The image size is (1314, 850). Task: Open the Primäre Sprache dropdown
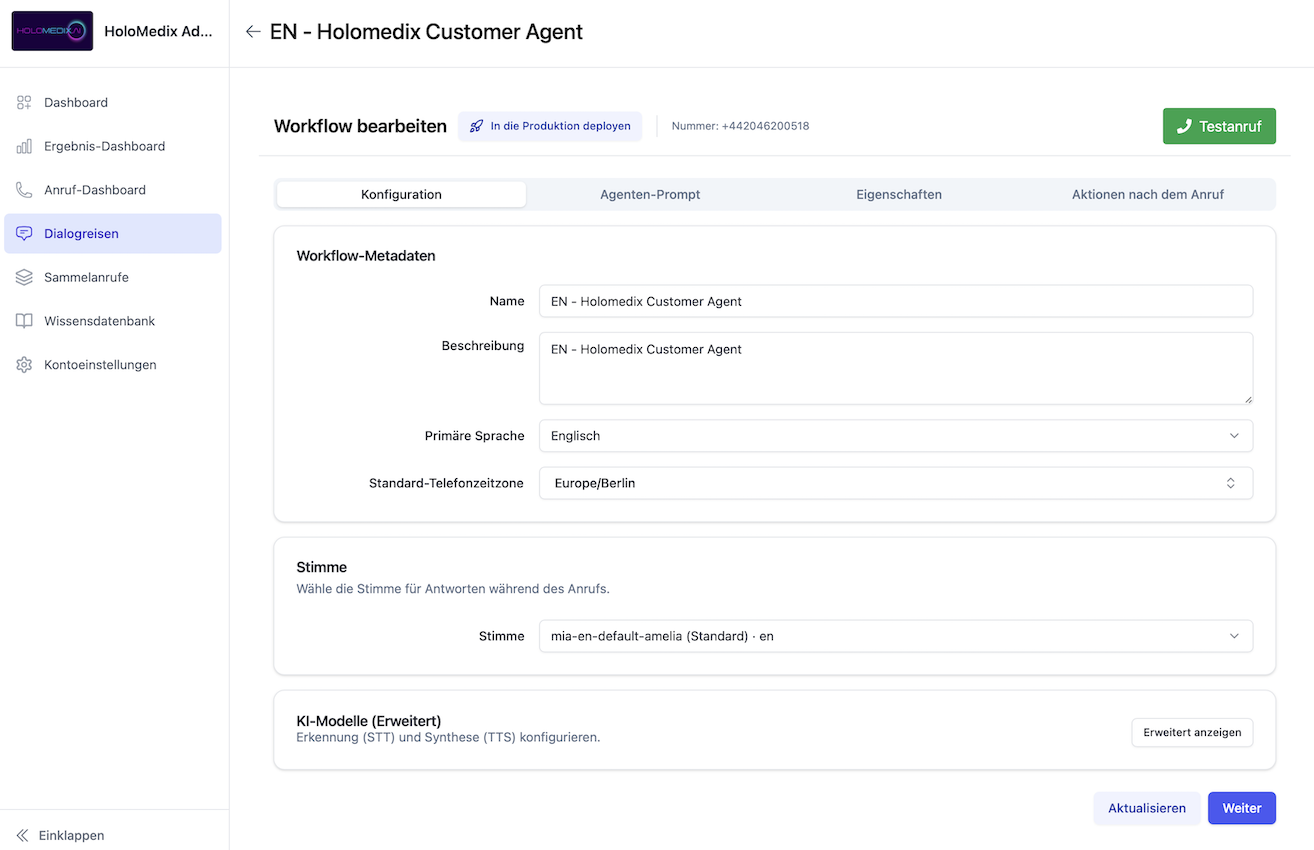click(x=895, y=436)
